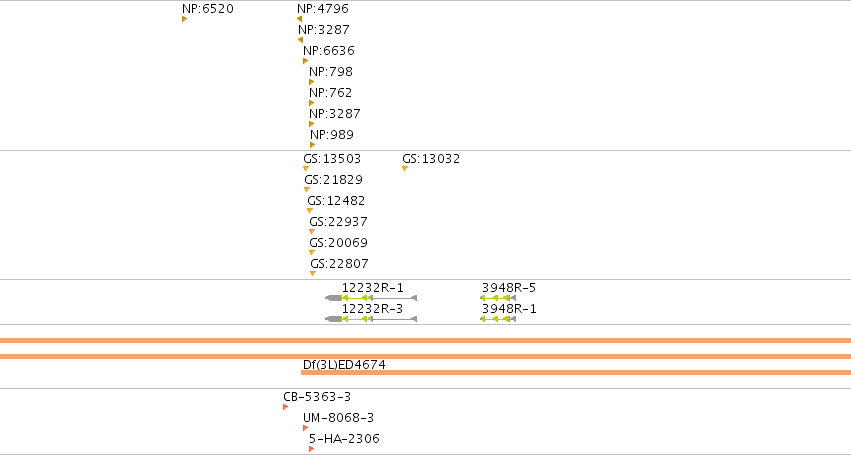Click the 12232R-1 label
851x455 pixels.
pyautogui.click(x=373, y=288)
